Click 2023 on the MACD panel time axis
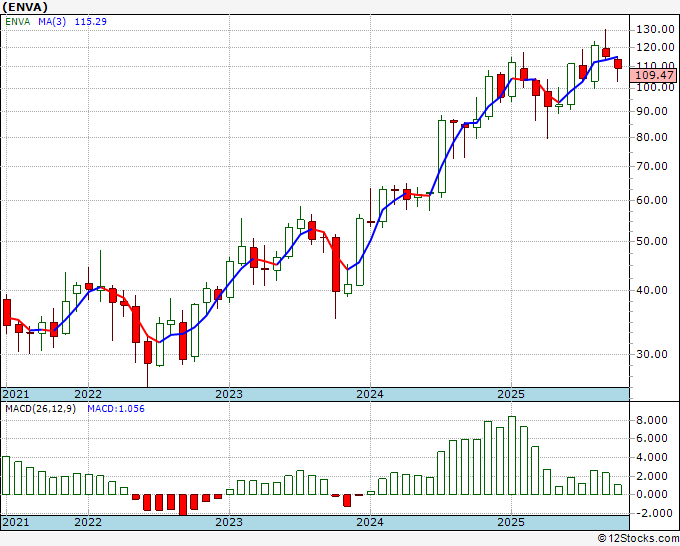680x546 pixels. [229, 522]
